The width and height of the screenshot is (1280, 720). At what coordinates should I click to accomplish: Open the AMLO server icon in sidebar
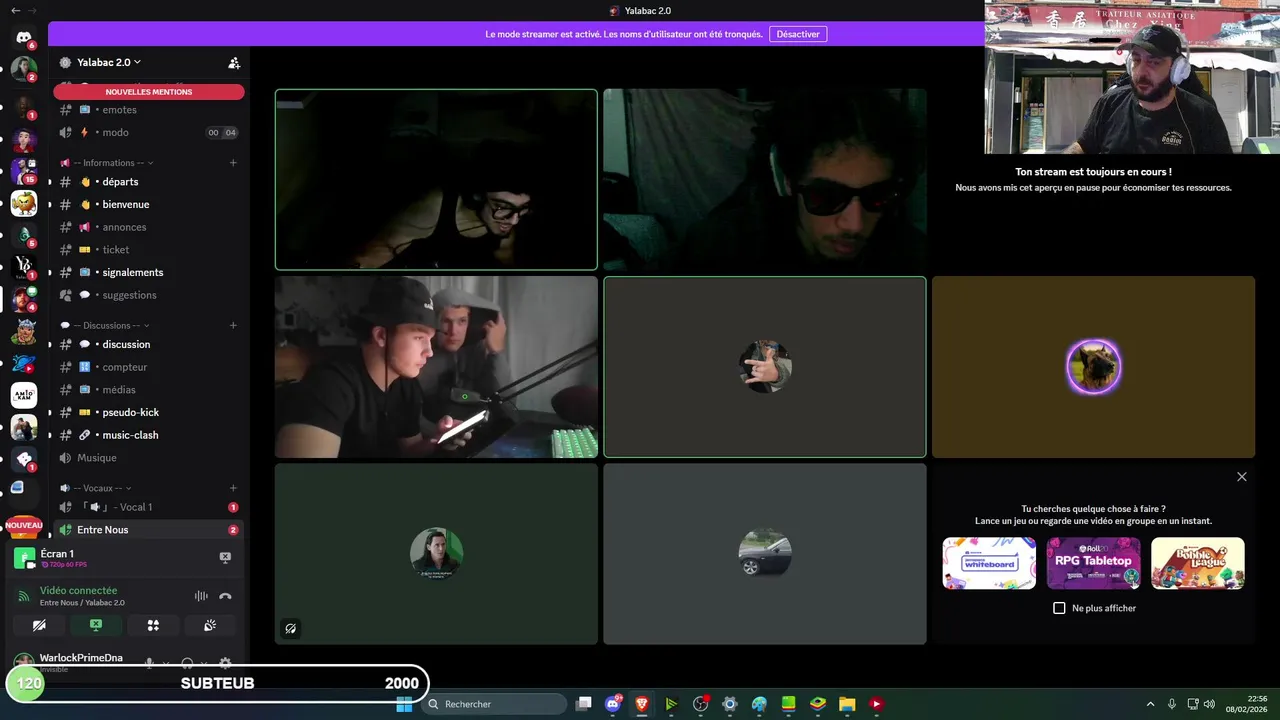click(24, 395)
